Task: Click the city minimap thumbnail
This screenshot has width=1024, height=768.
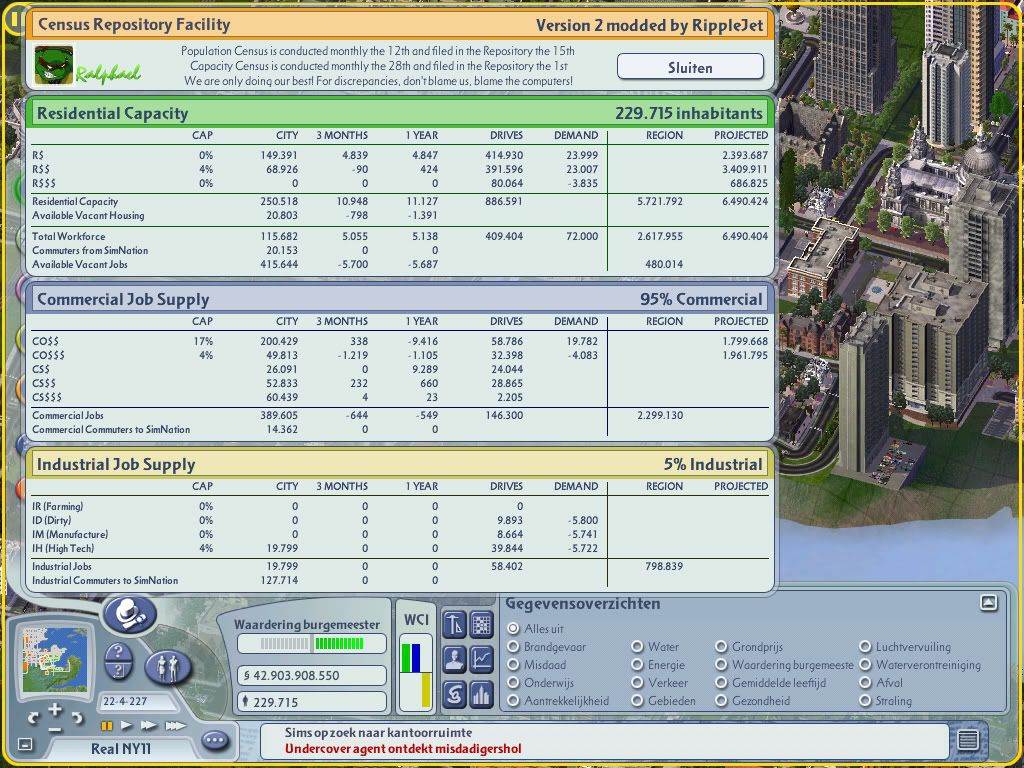Action: tap(55, 658)
